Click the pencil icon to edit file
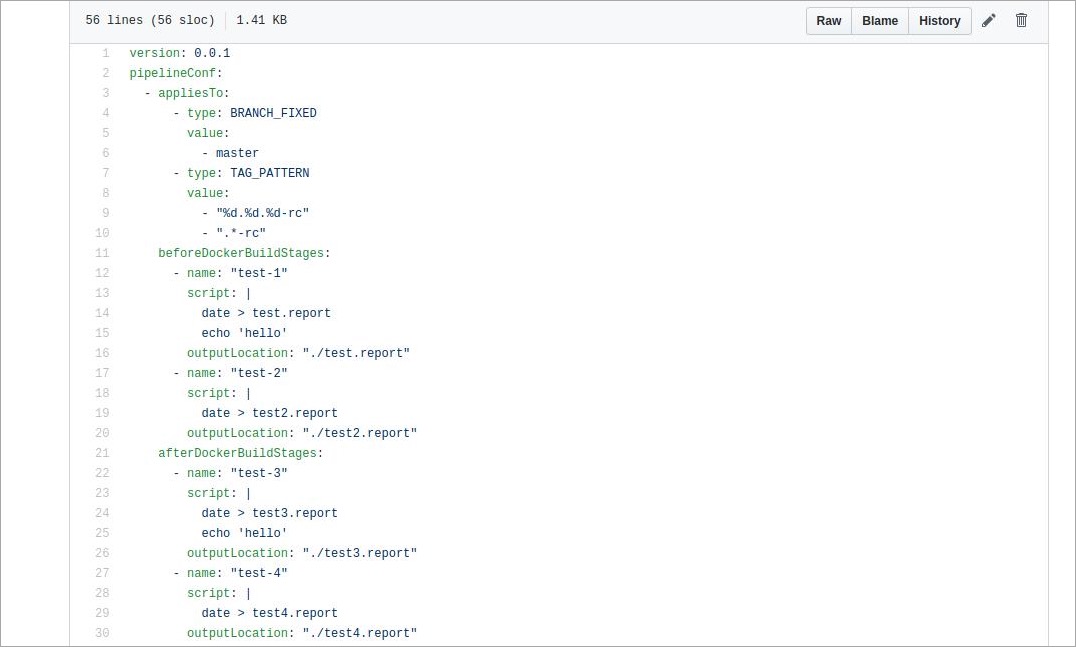1076x647 pixels. (988, 21)
